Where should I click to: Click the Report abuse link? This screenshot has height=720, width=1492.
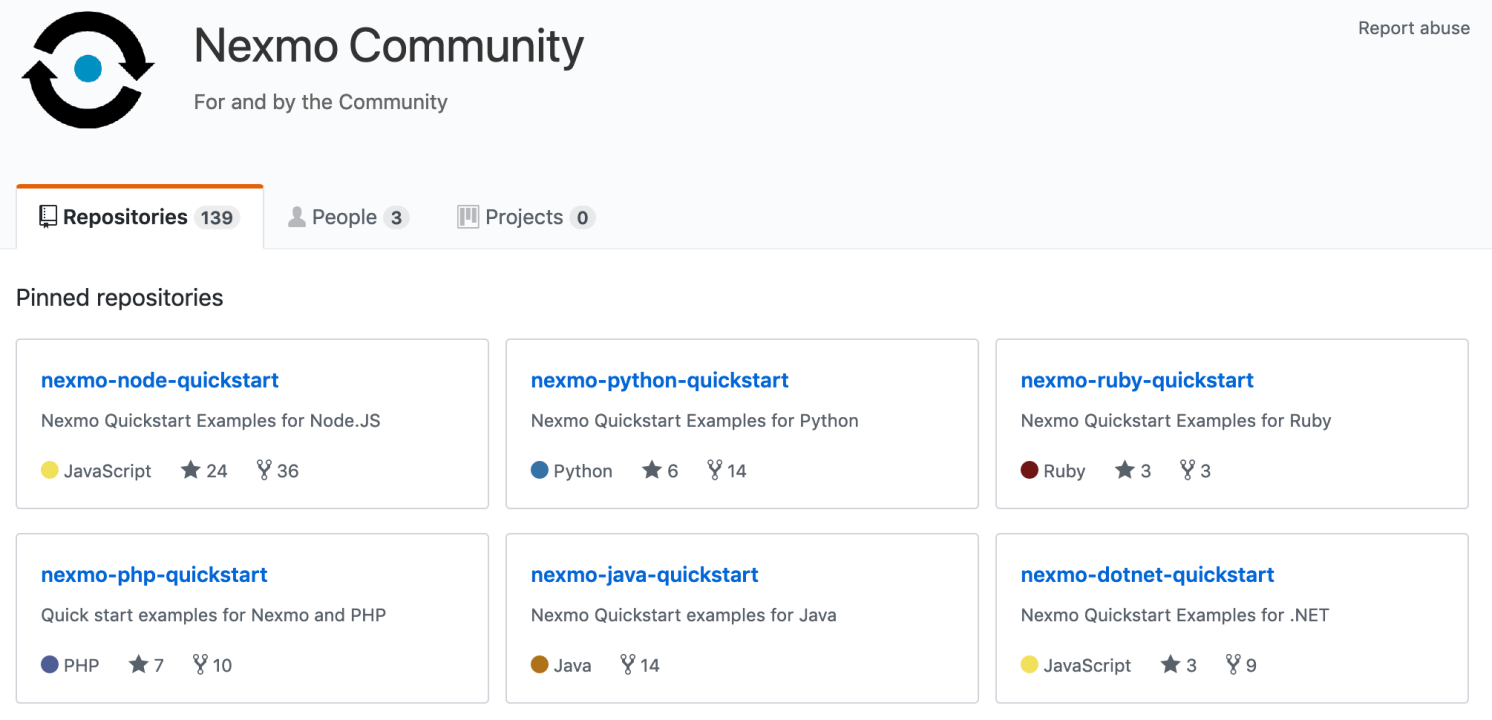[1413, 28]
